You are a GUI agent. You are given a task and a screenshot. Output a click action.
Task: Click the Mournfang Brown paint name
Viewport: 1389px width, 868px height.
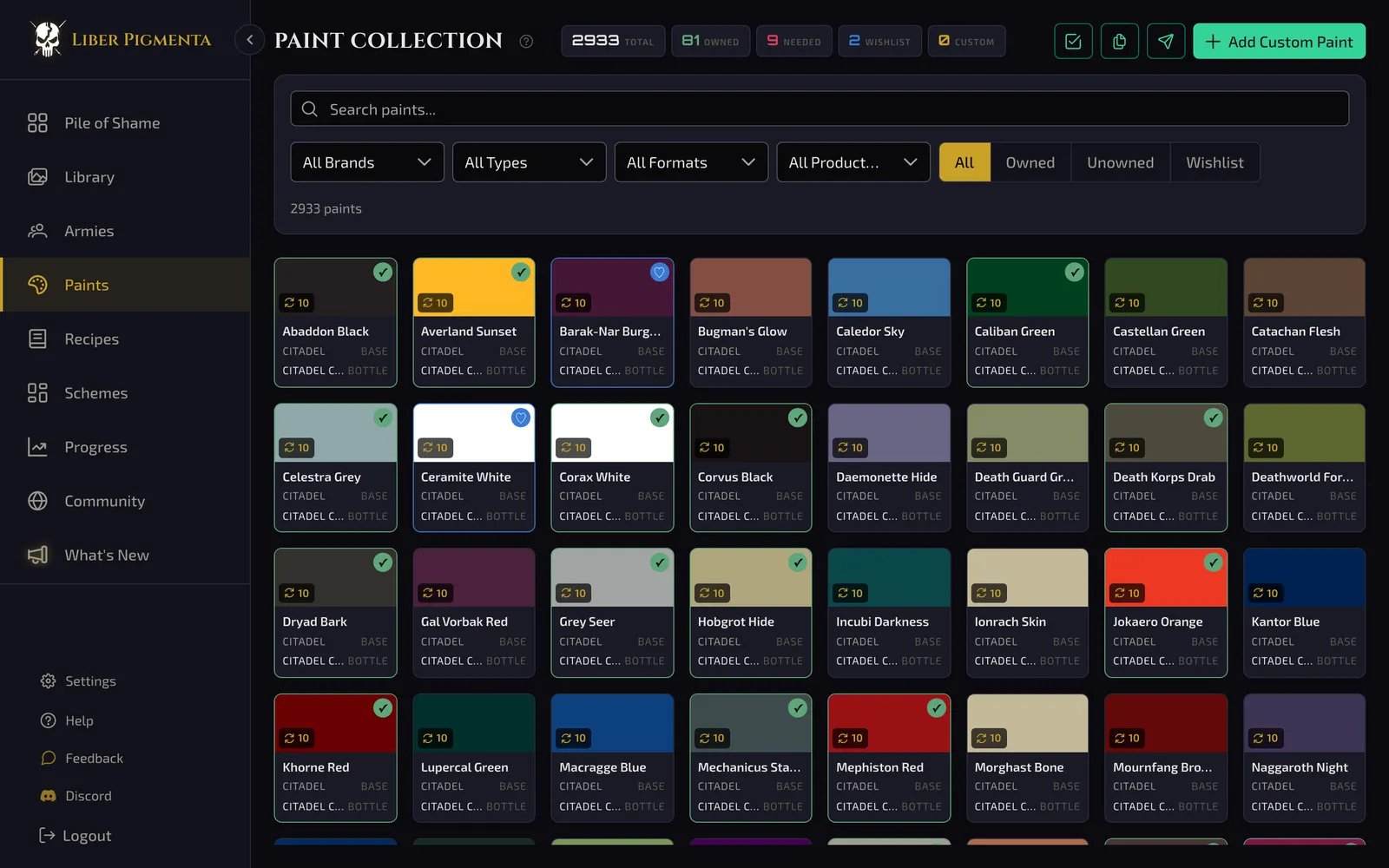click(1162, 767)
